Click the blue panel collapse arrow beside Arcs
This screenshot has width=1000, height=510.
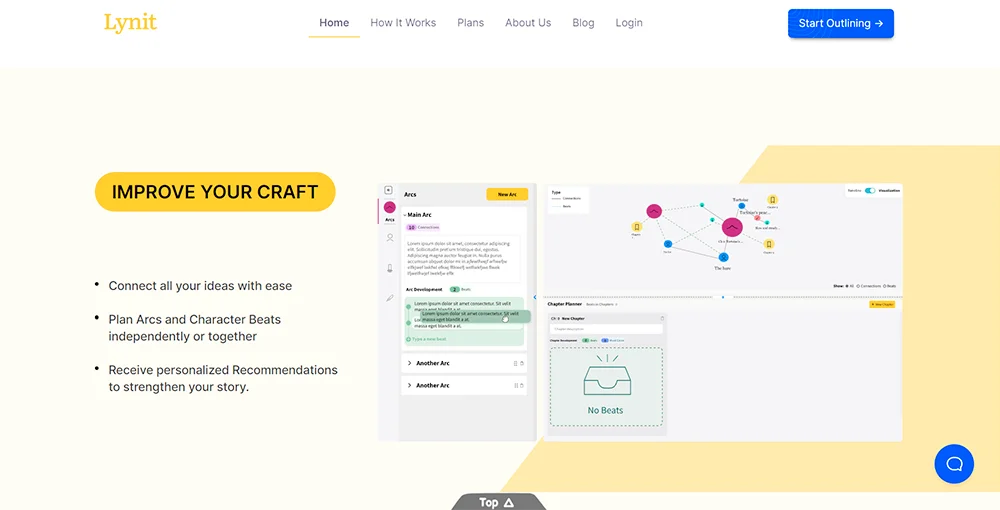[x=535, y=297]
